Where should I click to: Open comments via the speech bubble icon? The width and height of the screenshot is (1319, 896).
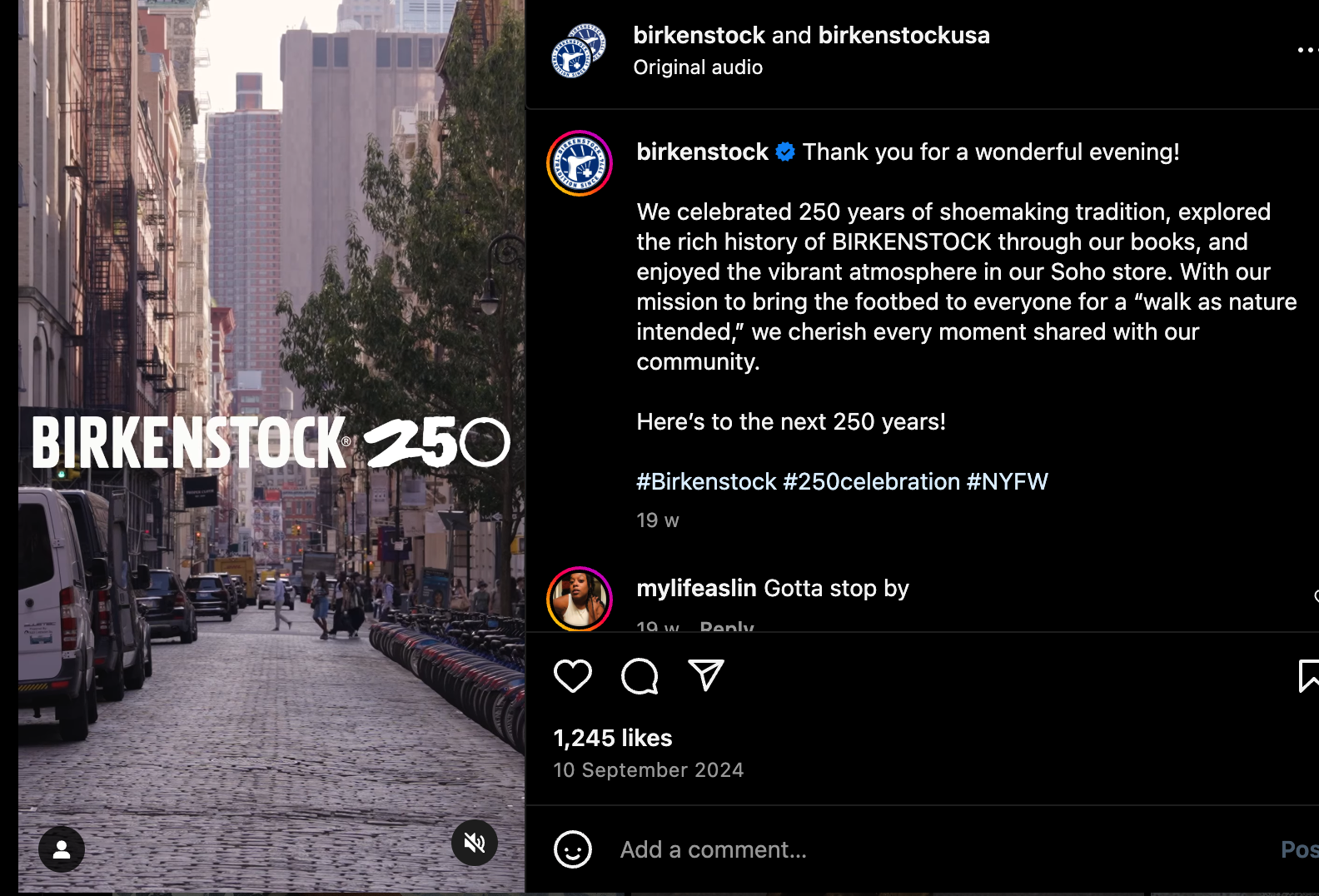[x=640, y=676]
